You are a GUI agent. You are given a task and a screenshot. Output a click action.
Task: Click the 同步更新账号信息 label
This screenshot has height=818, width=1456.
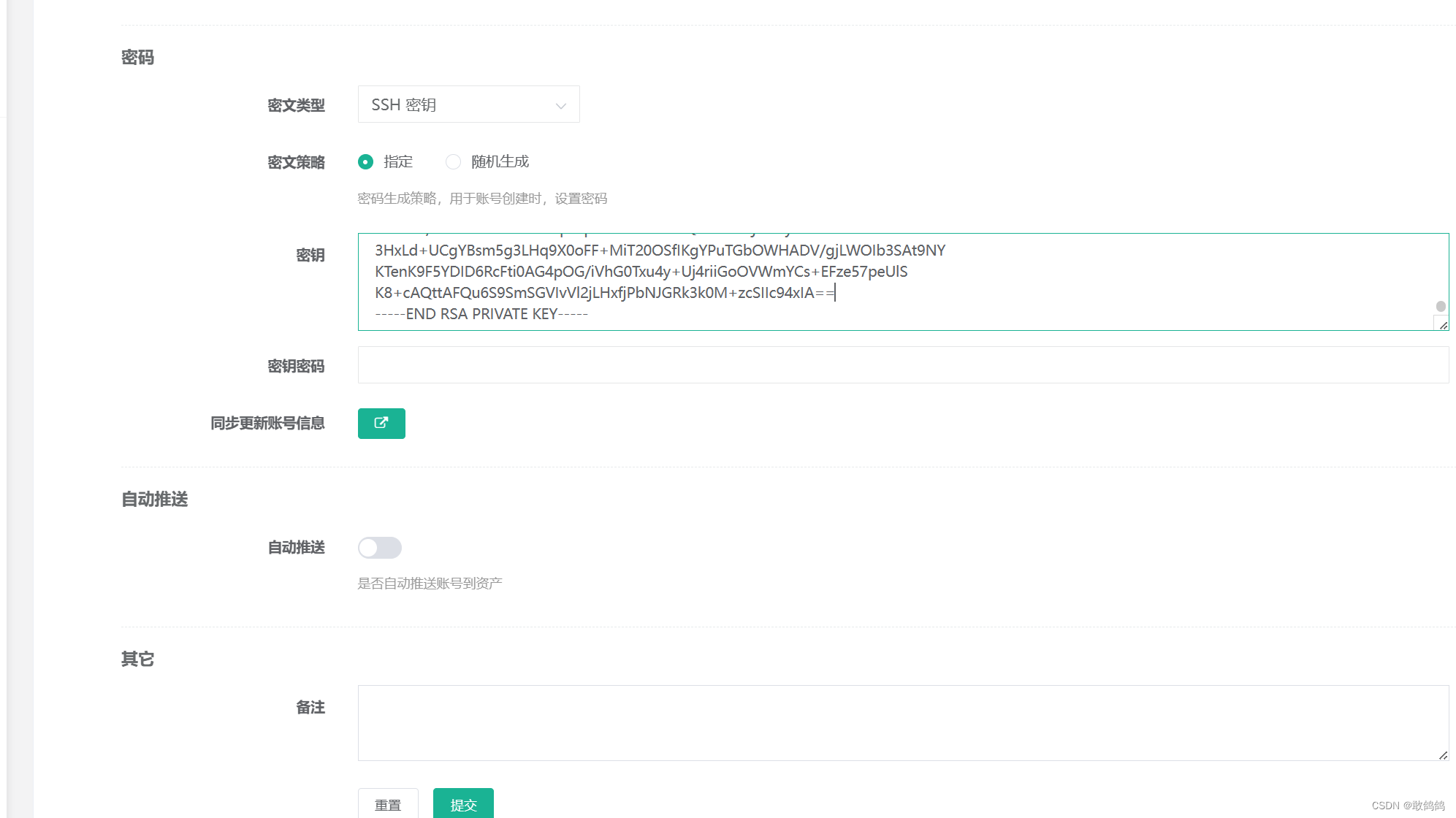pos(267,423)
